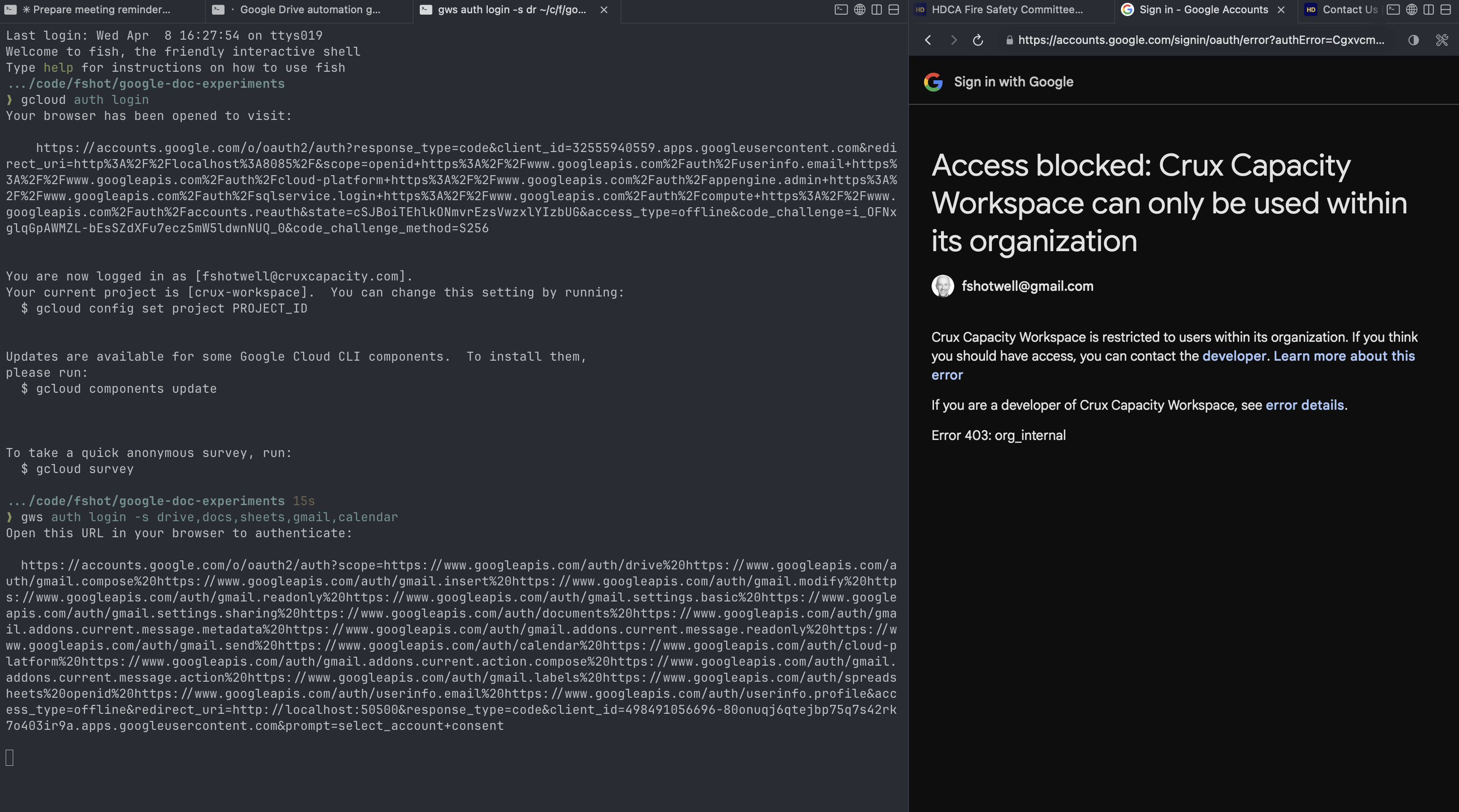Image resolution: width=1459 pixels, height=812 pixels.
Task: Switch to HDCA Fire Safety Committee tab
Action: point(1007,9)
